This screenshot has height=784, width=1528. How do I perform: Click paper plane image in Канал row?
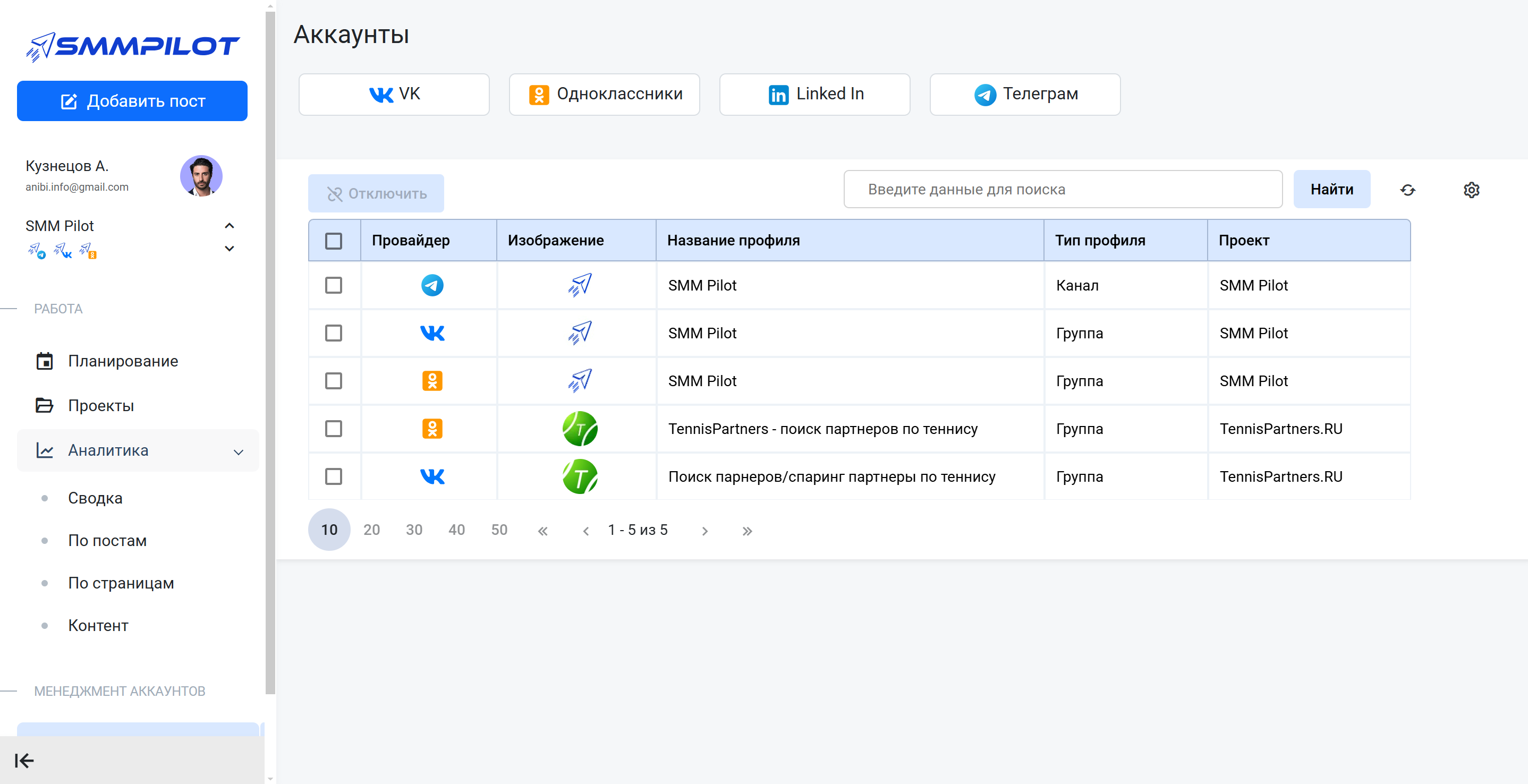(x=580, y=285)
